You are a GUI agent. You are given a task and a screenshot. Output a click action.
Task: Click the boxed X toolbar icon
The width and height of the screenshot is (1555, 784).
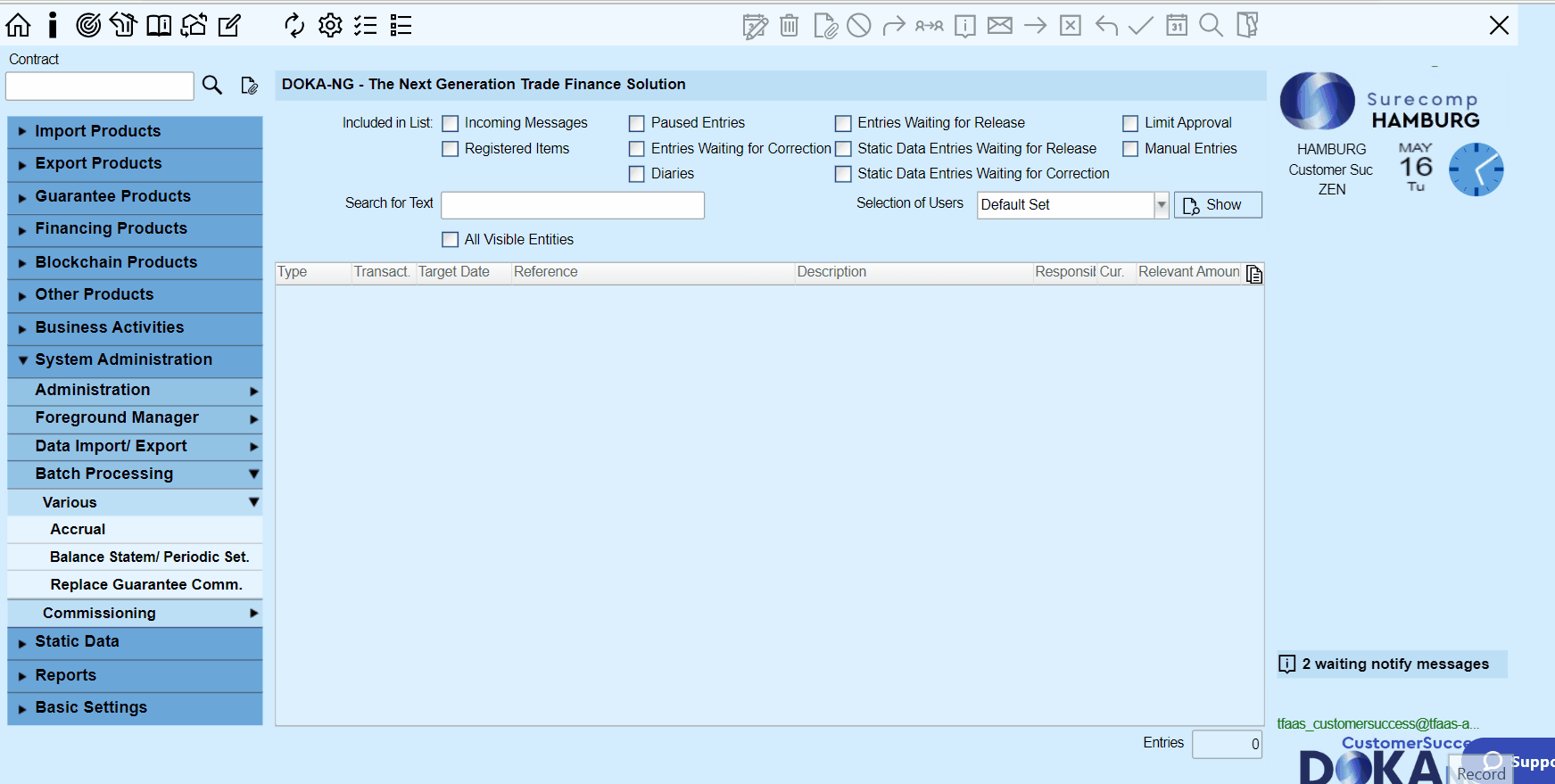[x=1071, y=25]
